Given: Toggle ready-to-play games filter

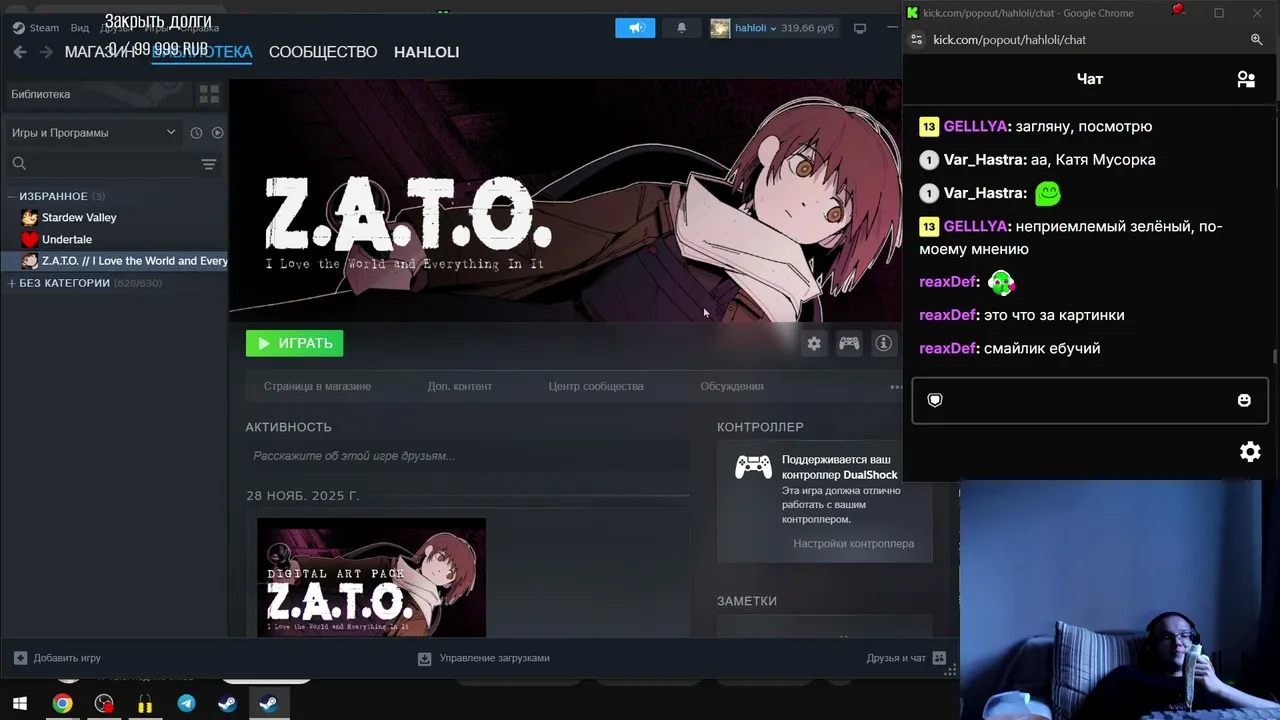Looking at the screenshot, I should (217, 133).
